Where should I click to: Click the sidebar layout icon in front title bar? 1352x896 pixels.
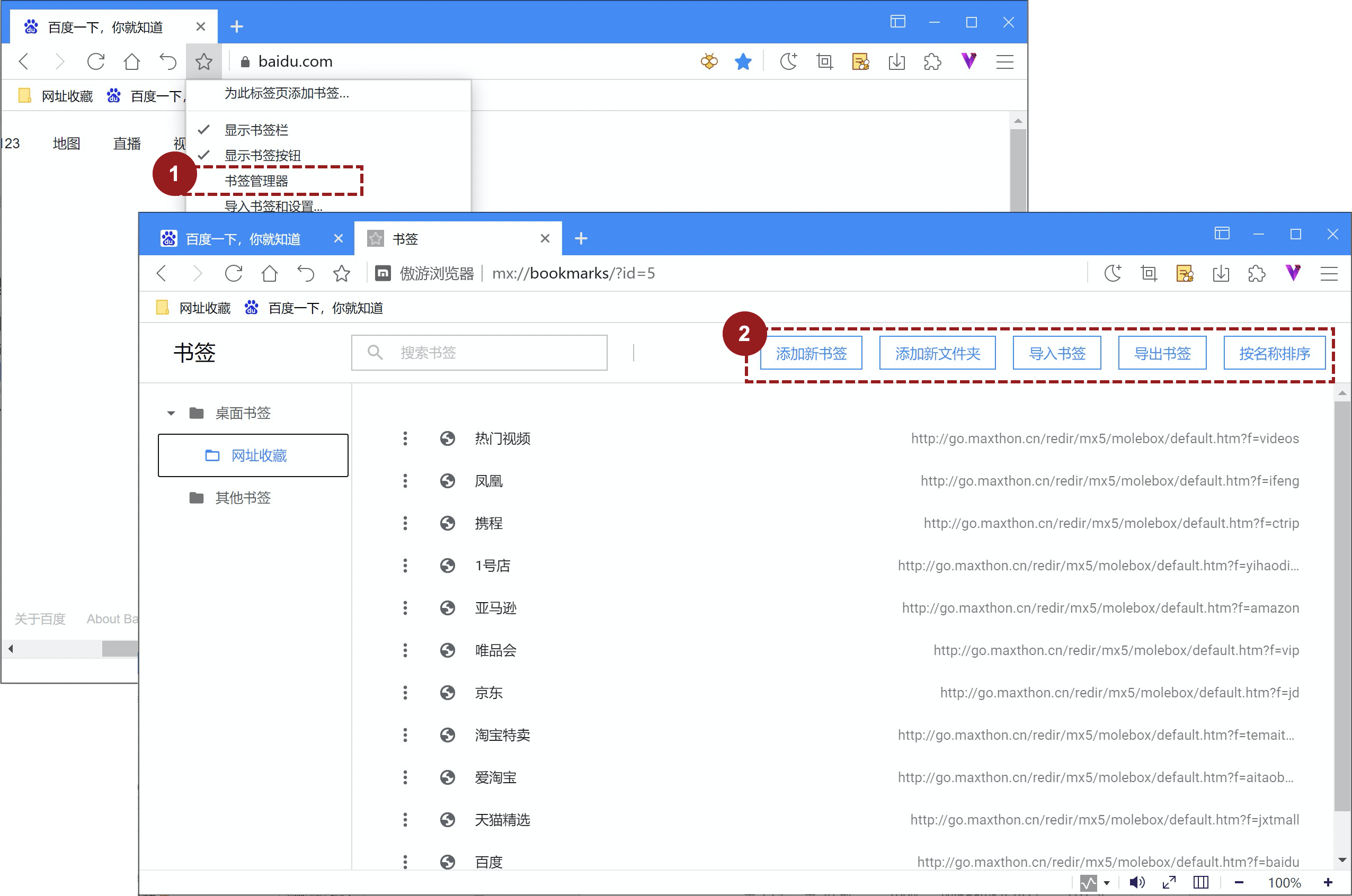1222,233
